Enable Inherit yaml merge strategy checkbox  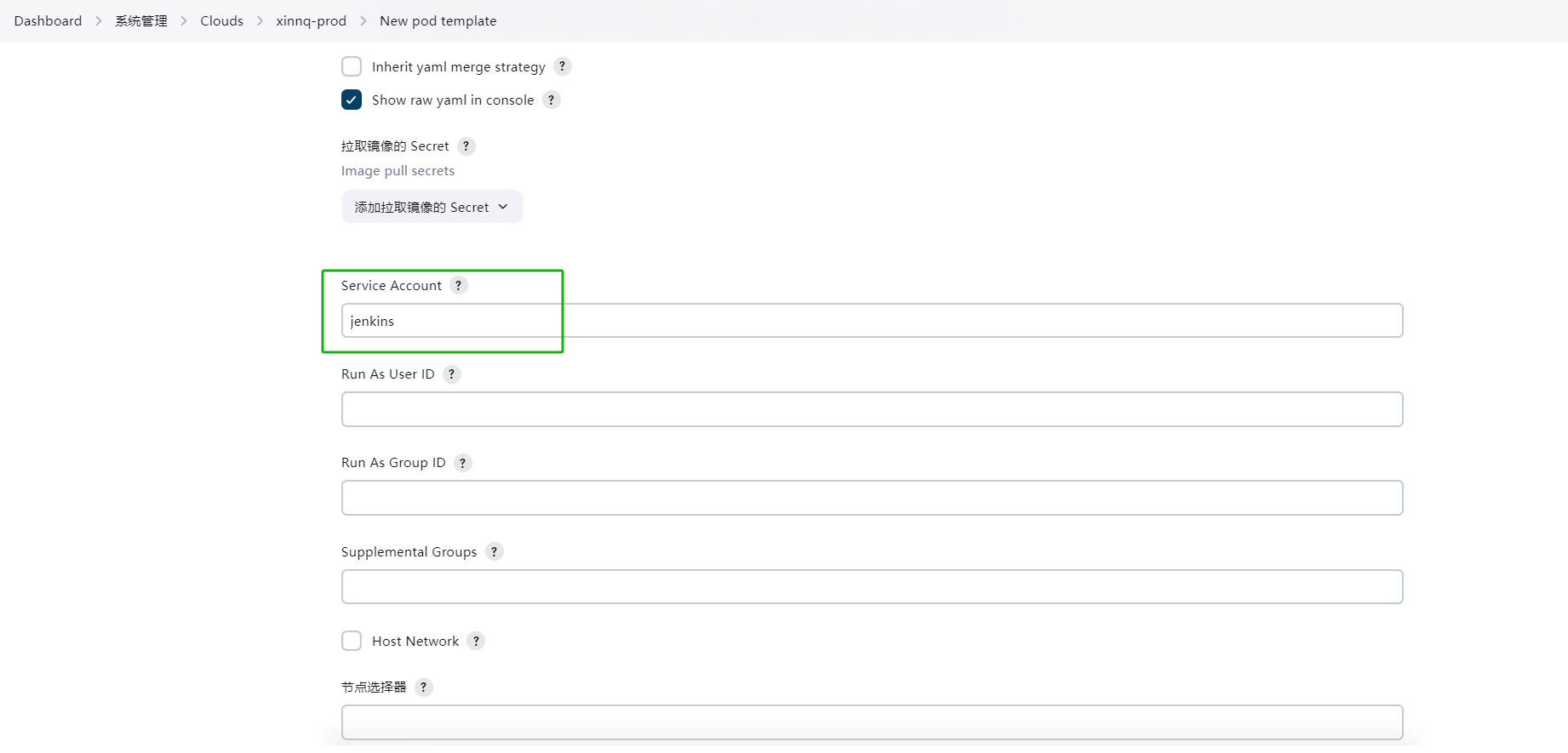click(352, 66)
